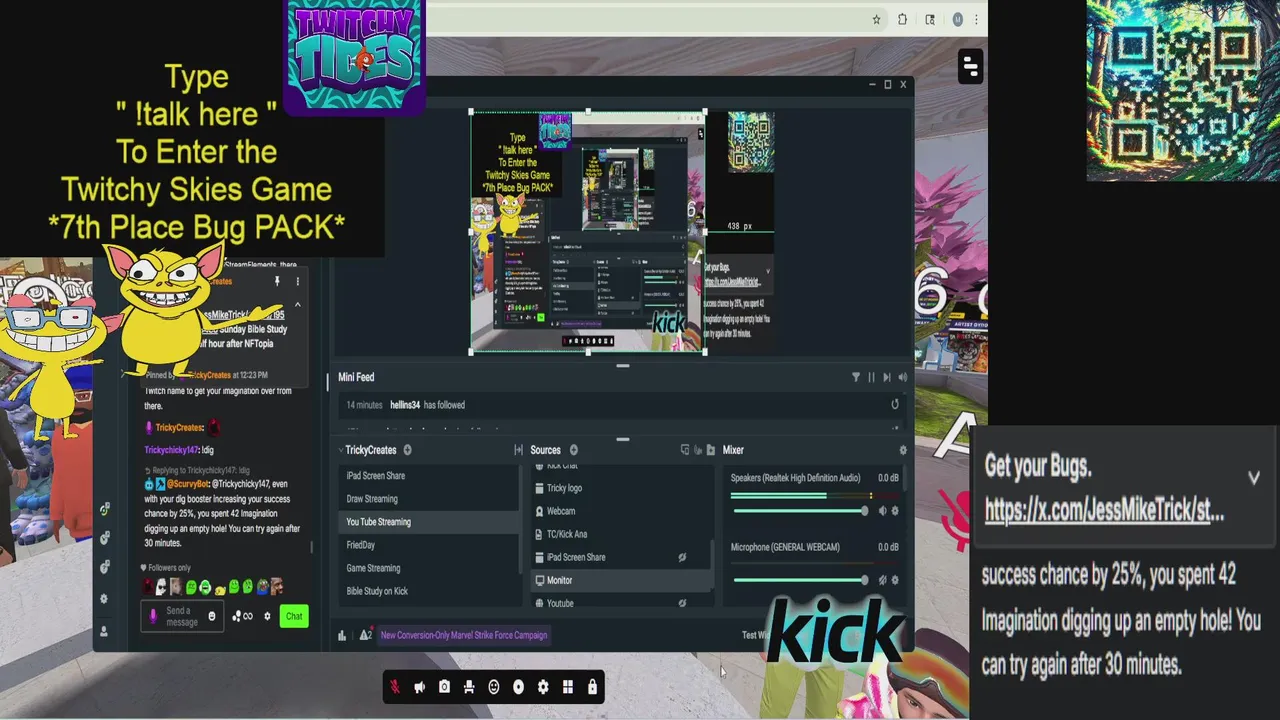
Task: Skip current alert in Mini Feed
Action: coord(887,377)
